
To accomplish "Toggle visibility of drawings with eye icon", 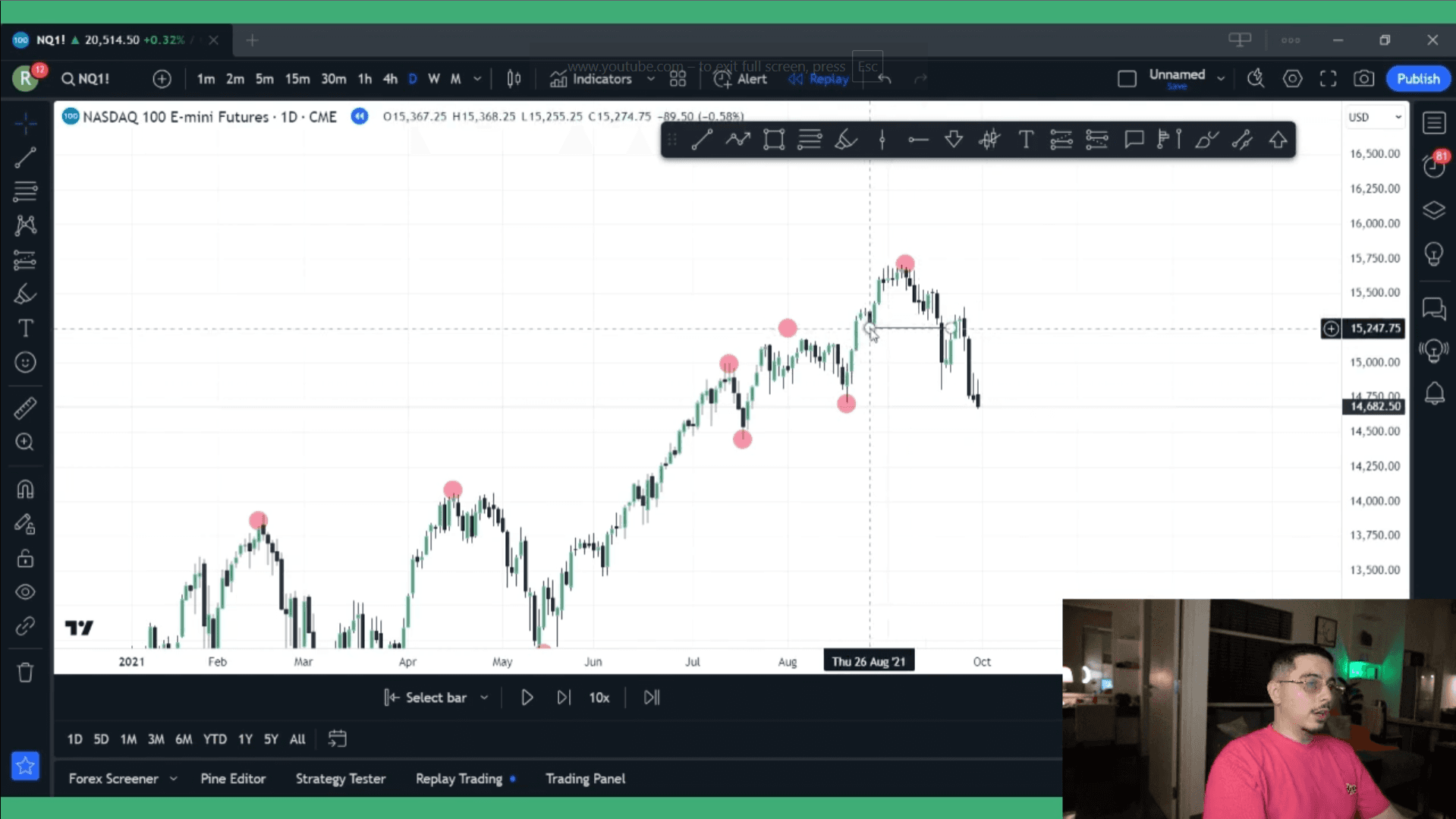I will pyautogui.click(x=26, y=592).
